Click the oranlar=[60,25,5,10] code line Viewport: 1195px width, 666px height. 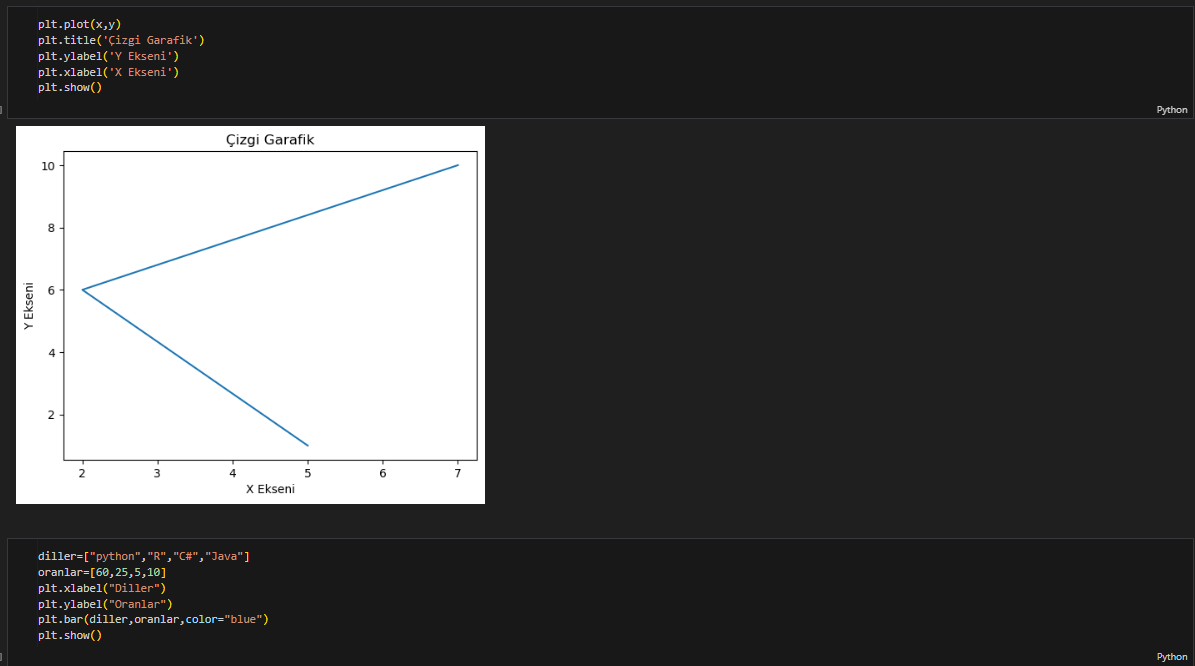point(102,572)
